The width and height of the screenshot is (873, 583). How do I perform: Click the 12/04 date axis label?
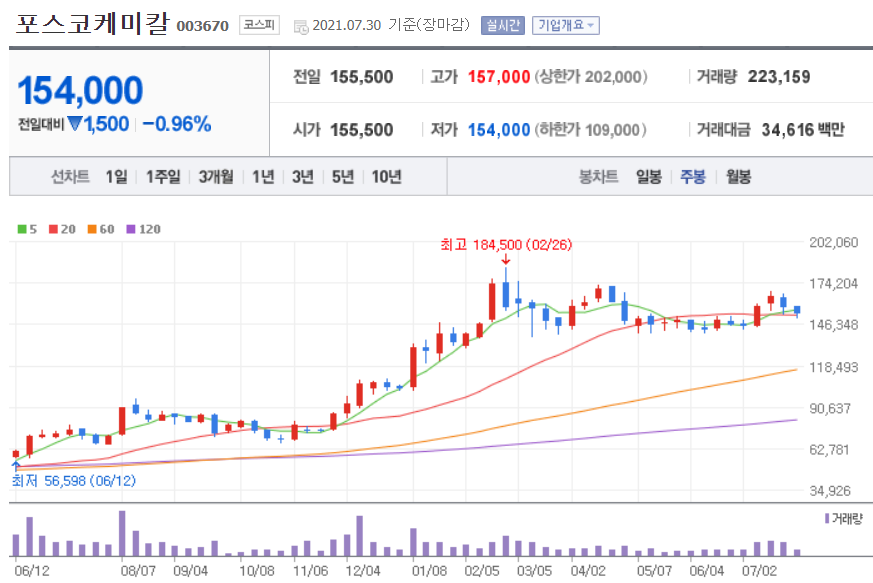(363, 571)
